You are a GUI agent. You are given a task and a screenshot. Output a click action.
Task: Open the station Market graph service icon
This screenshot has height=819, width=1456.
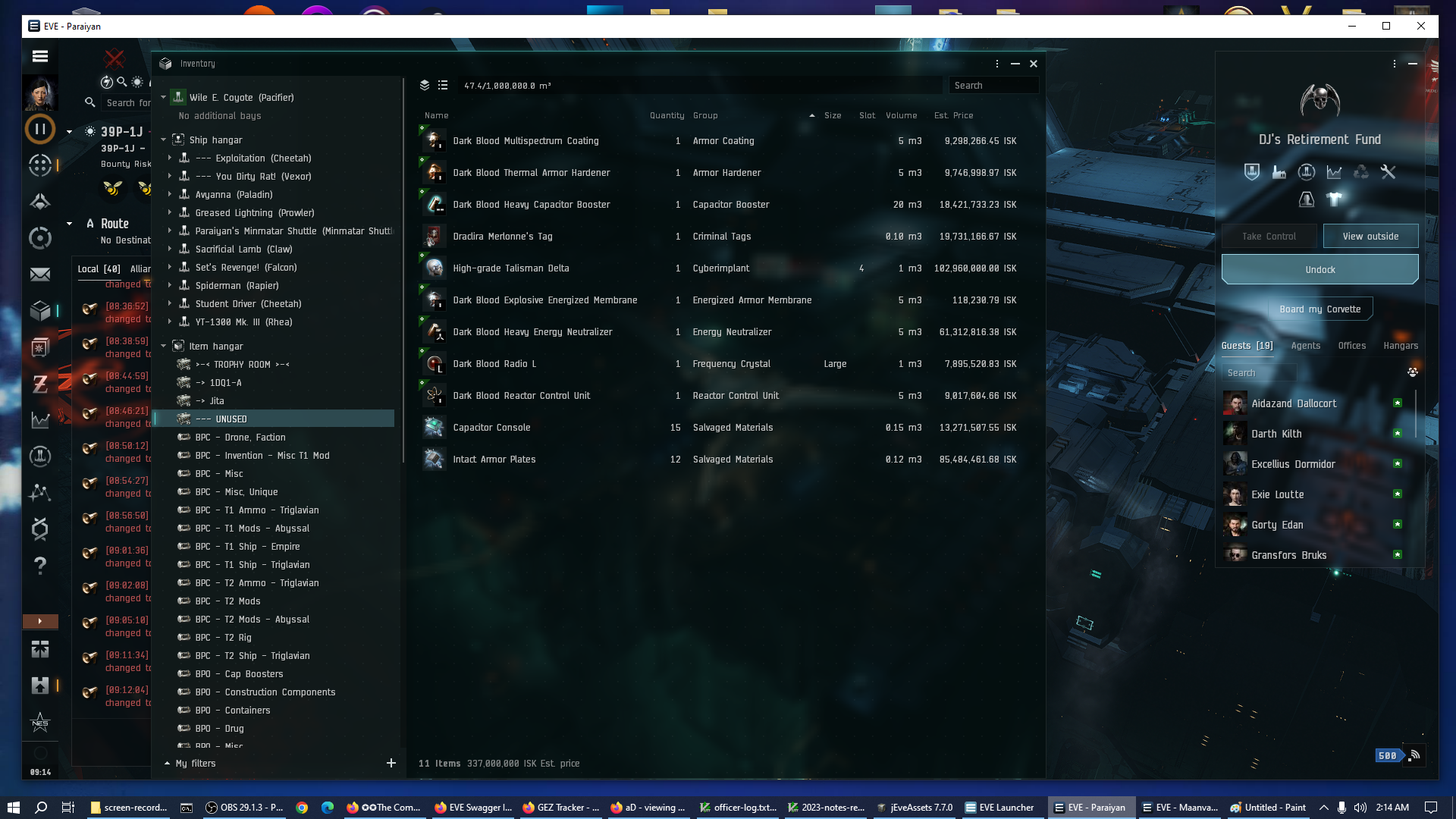tap(1334, 172)
